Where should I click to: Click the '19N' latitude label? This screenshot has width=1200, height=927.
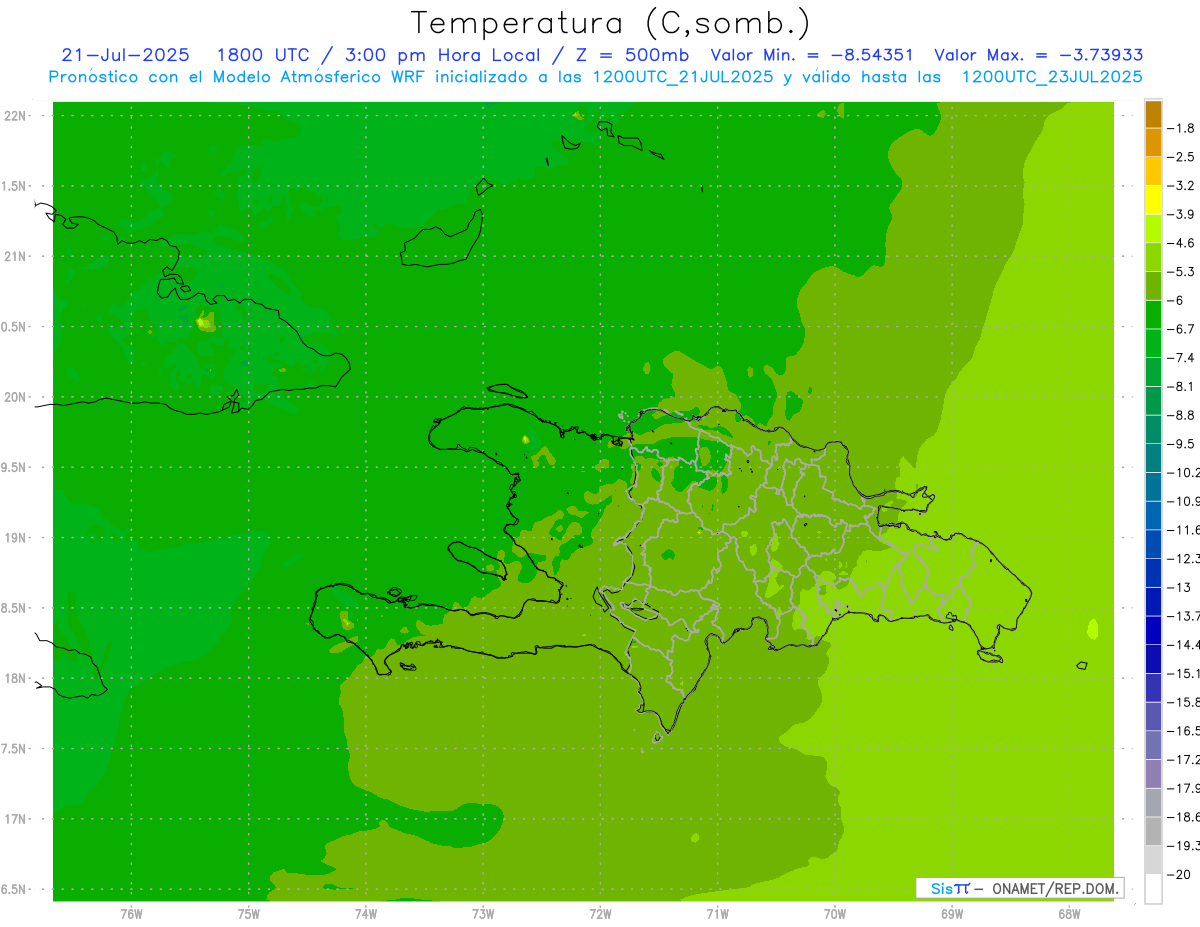16,538
